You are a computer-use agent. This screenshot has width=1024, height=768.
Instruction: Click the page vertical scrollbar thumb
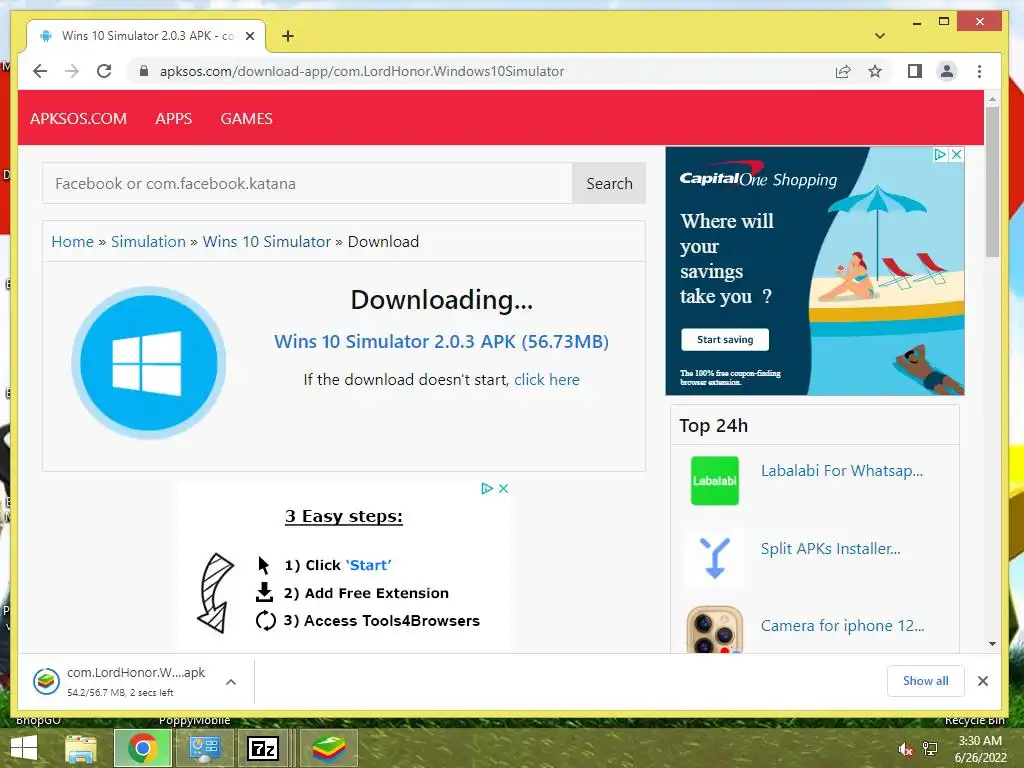pyautogui.click(x=993, y=182)
